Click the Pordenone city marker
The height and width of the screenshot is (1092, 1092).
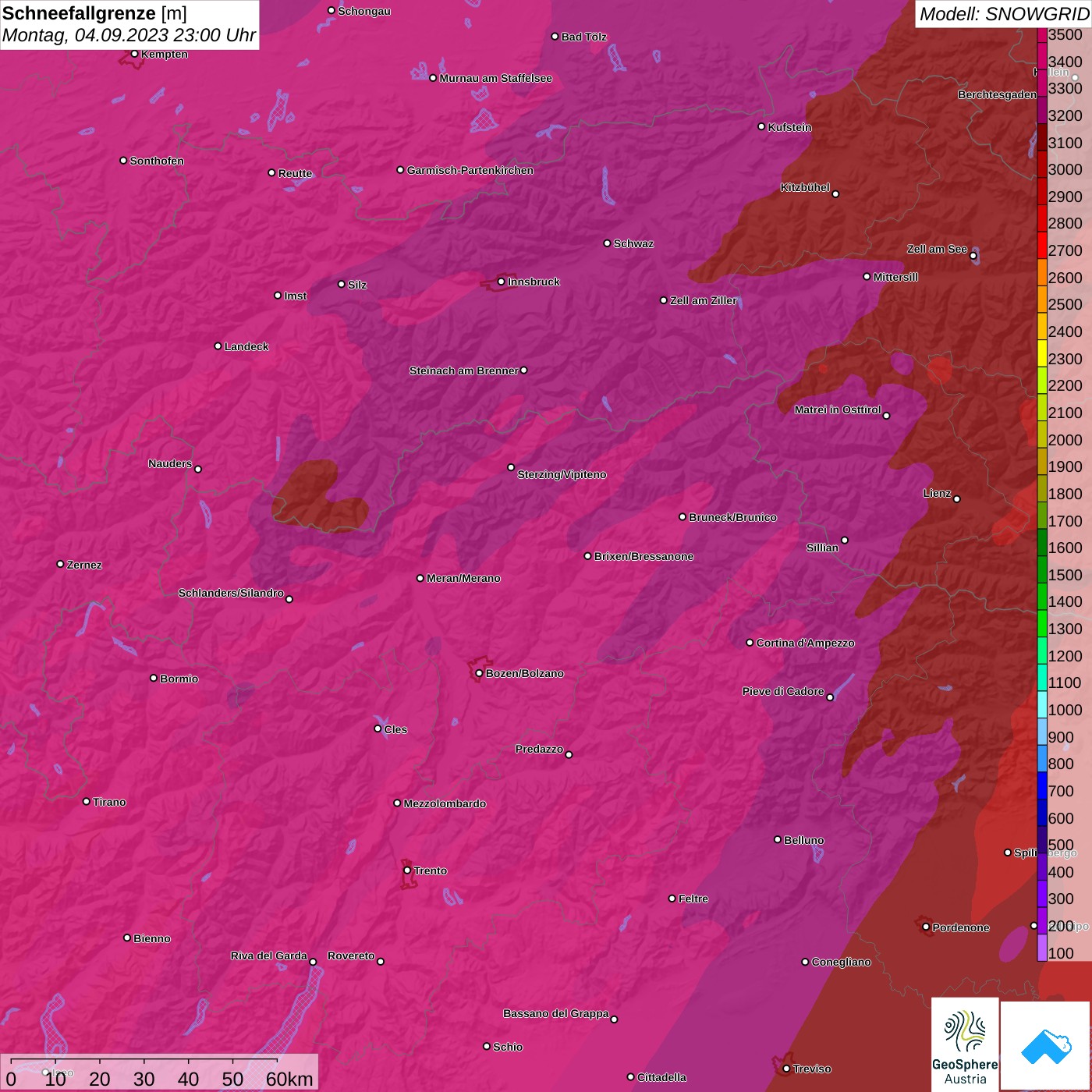pyautogui.click(x=926, y=927)
